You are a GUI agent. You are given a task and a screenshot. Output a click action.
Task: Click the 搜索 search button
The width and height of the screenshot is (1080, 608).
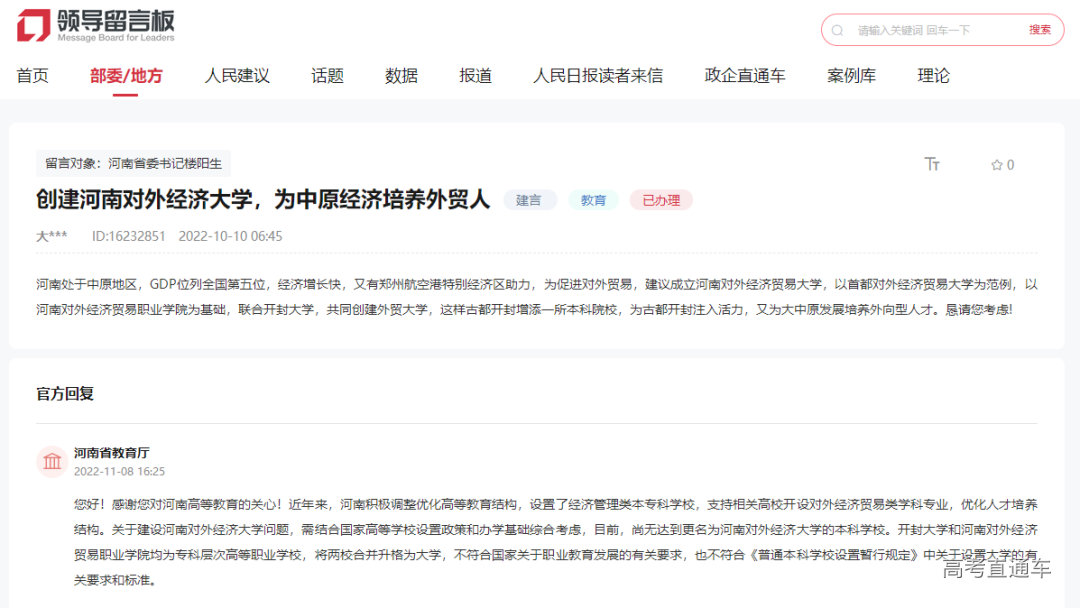1038,30
